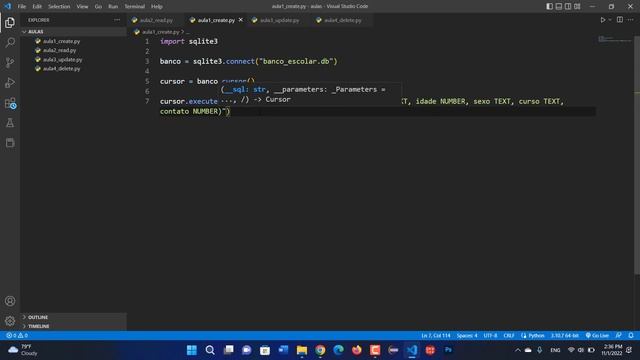Screen dimensions: 640x360
Task: Switch to aula3_update.py tab
Action: tap(279, 20)
